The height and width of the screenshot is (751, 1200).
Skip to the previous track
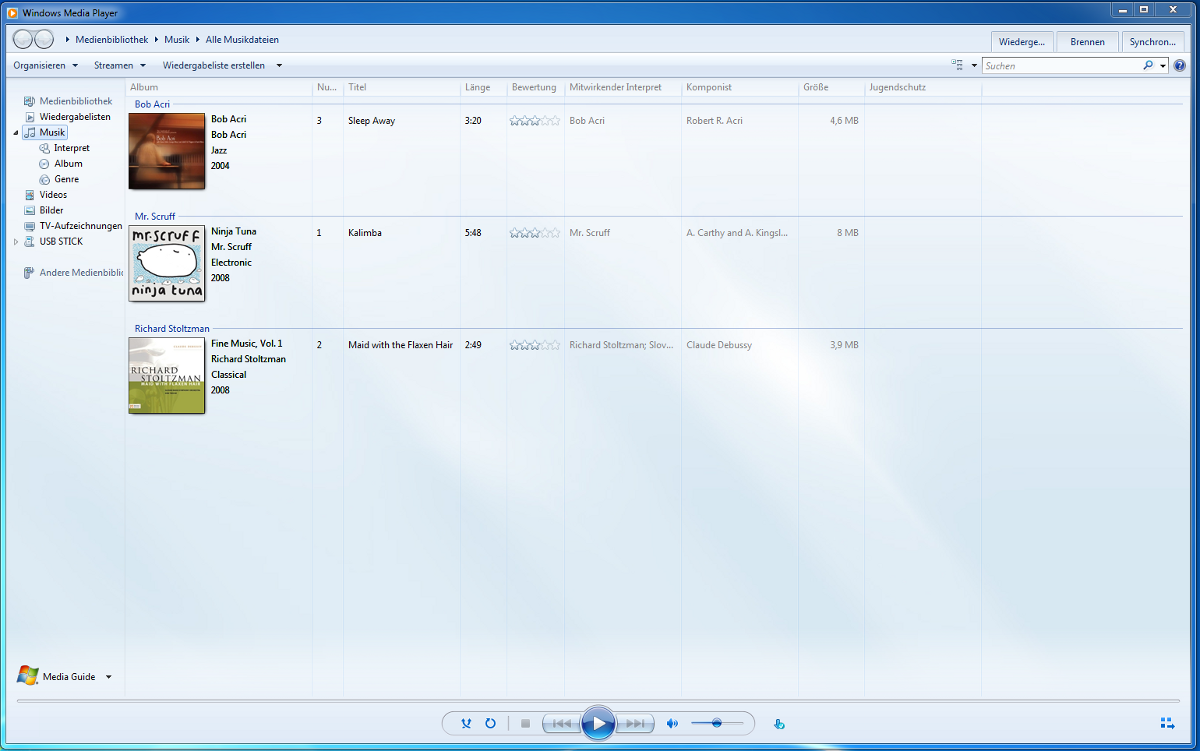pyautogui.click(x=562, y=723)
